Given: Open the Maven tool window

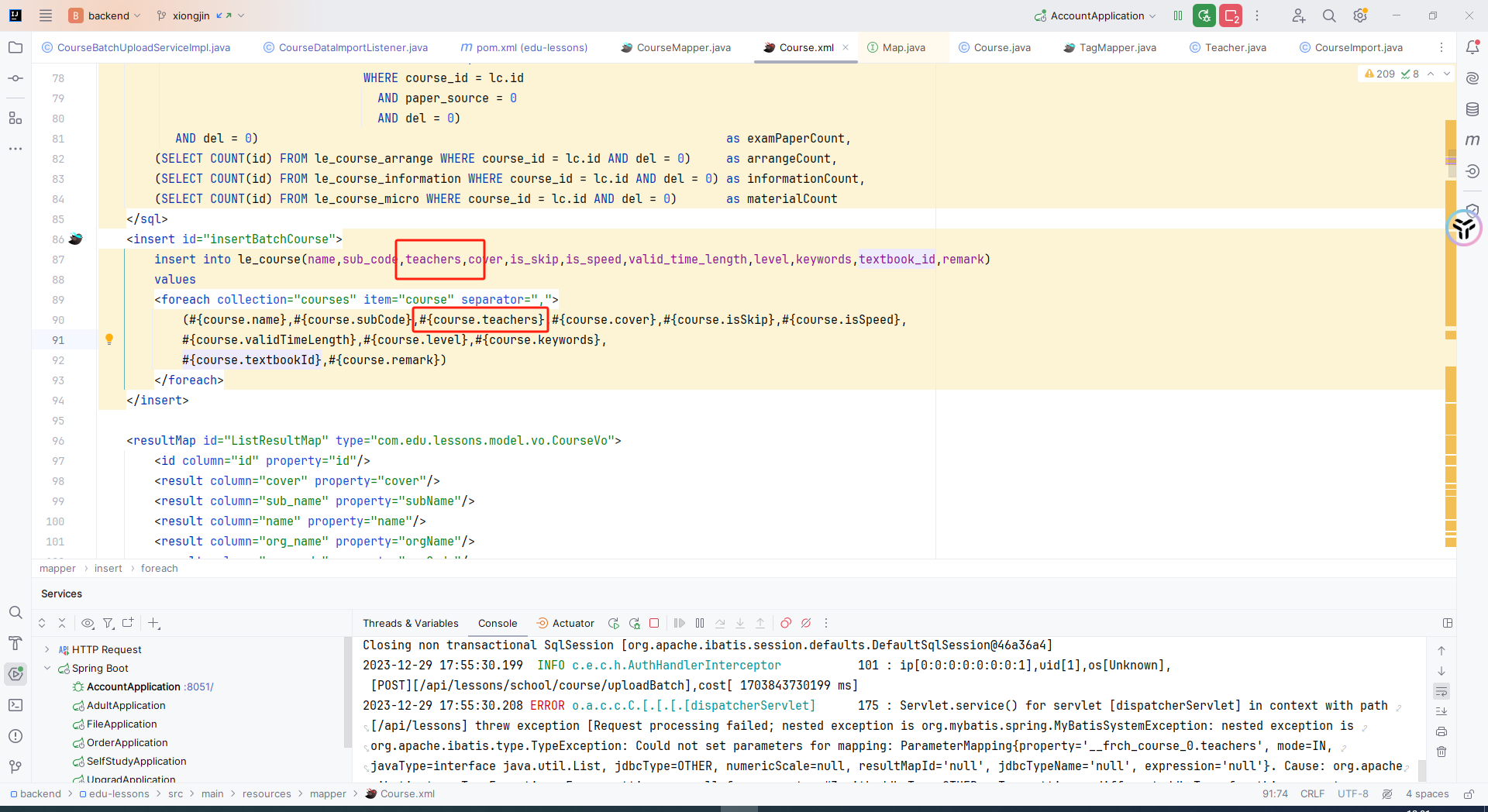Looking at the screenshot, I should [1472, 140].
